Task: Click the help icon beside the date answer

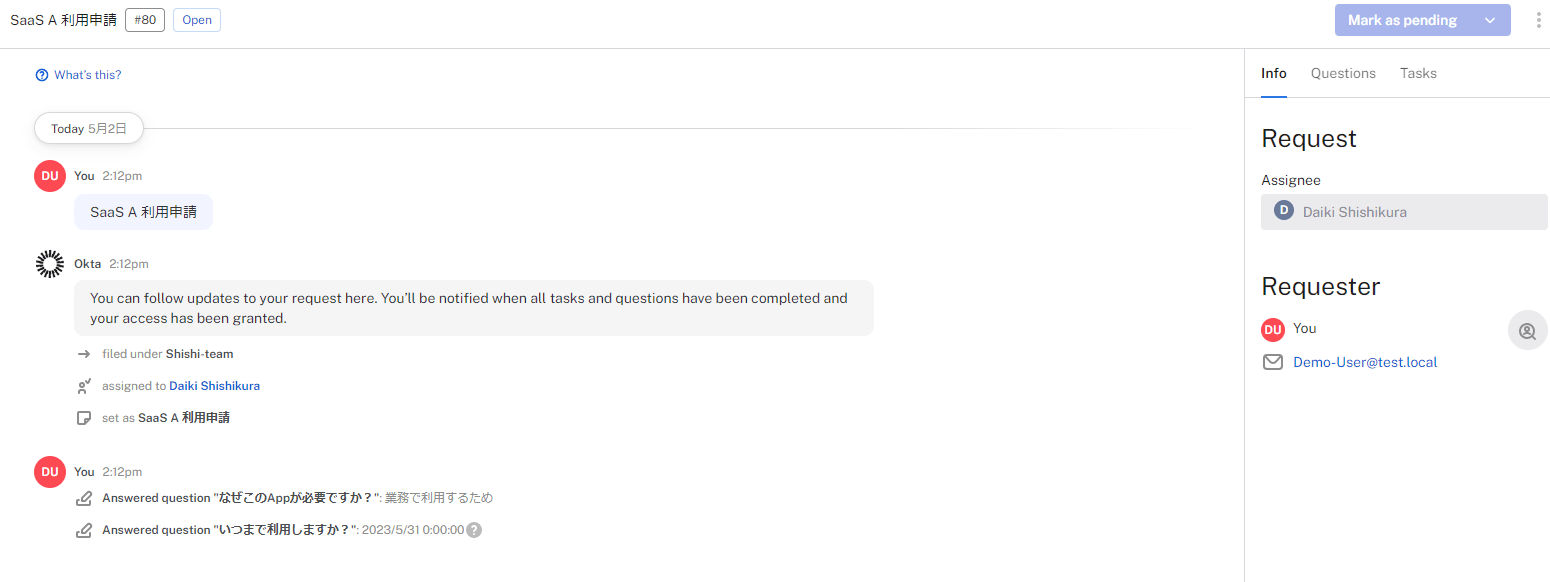Action: (x=474, y=530)
